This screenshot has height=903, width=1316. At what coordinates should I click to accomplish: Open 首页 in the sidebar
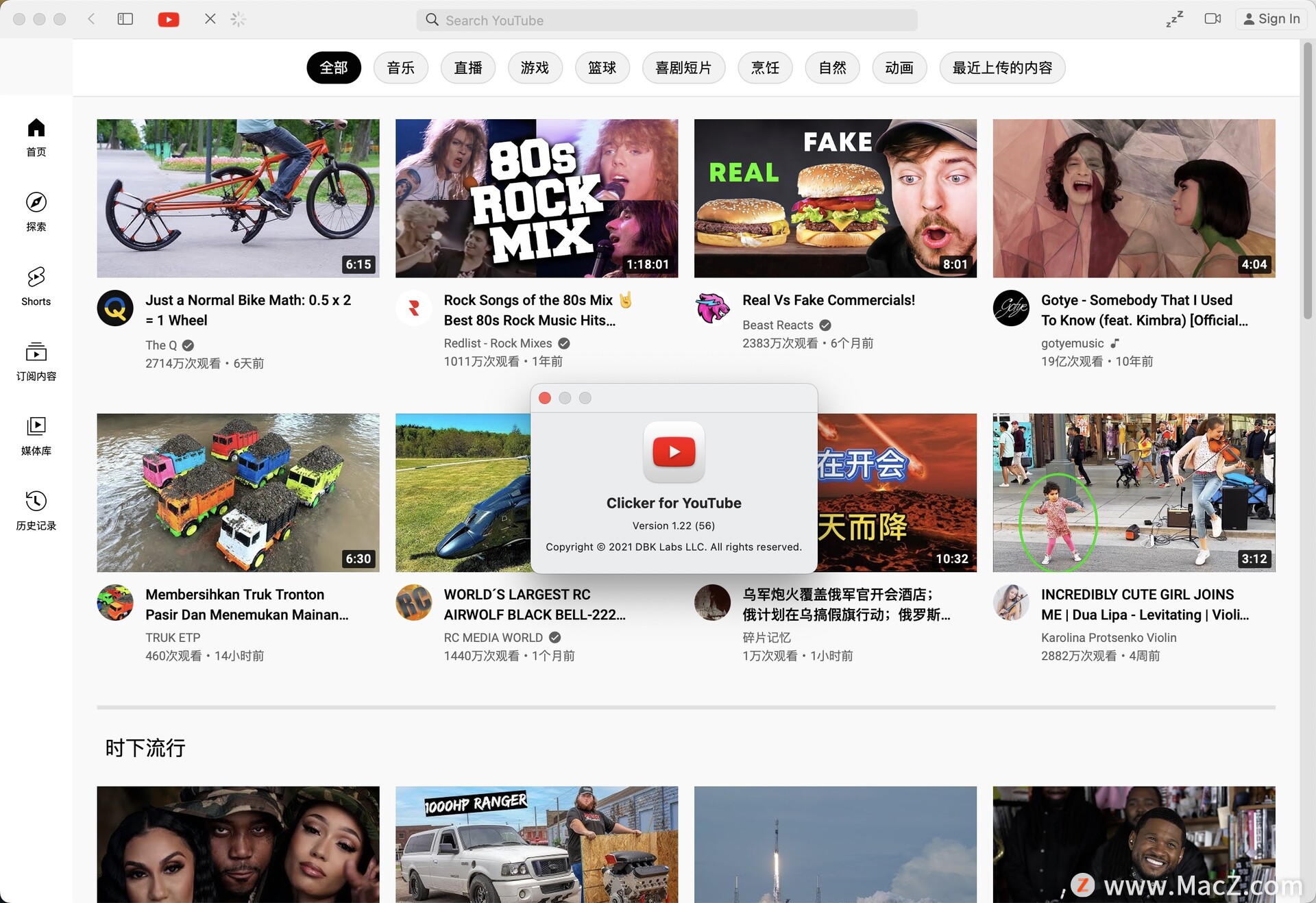point(36,137)
